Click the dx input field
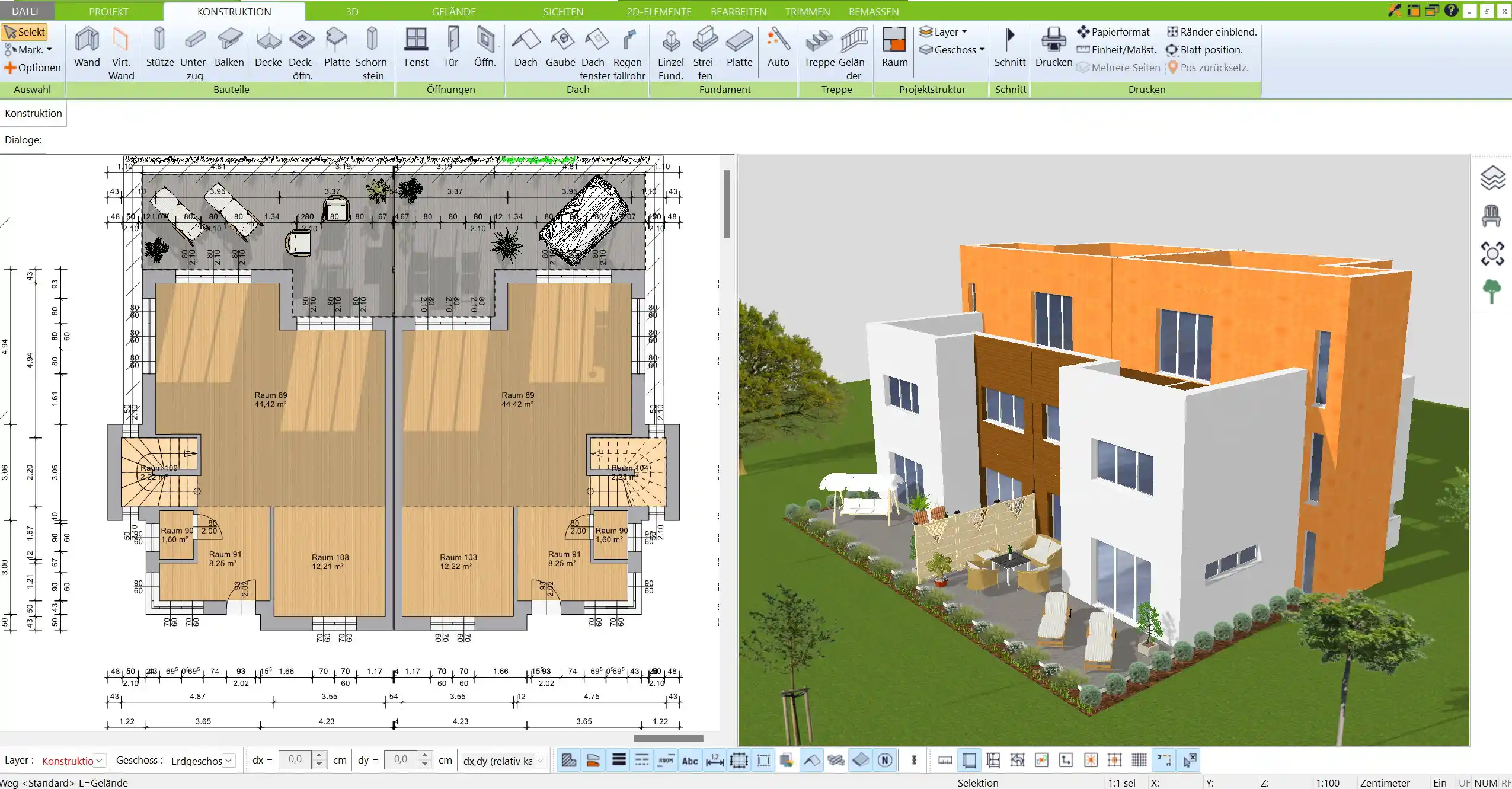The image size is (1512, 789). [295, 760]
